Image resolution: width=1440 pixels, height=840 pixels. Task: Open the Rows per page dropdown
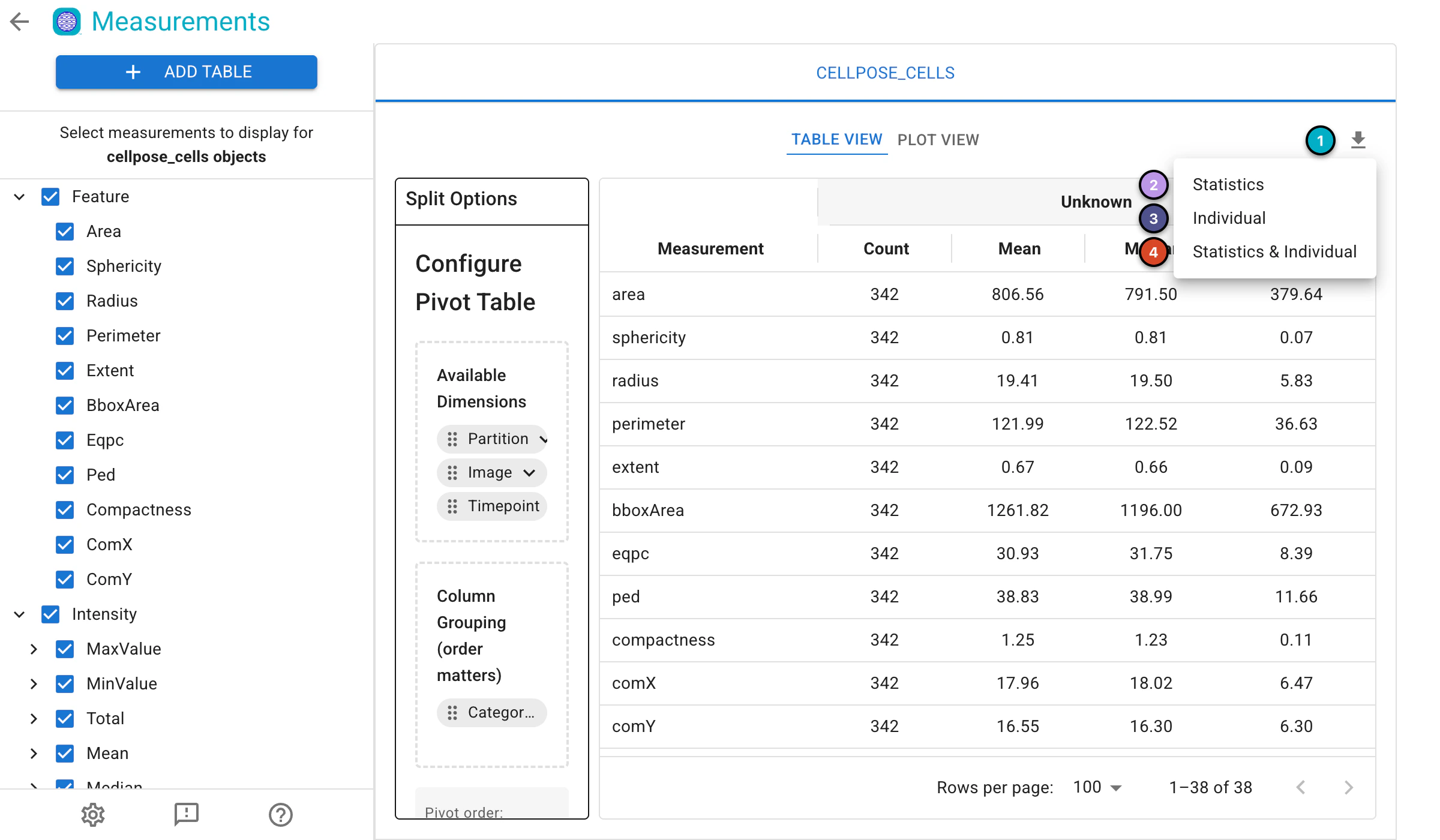click(1097, 787)
